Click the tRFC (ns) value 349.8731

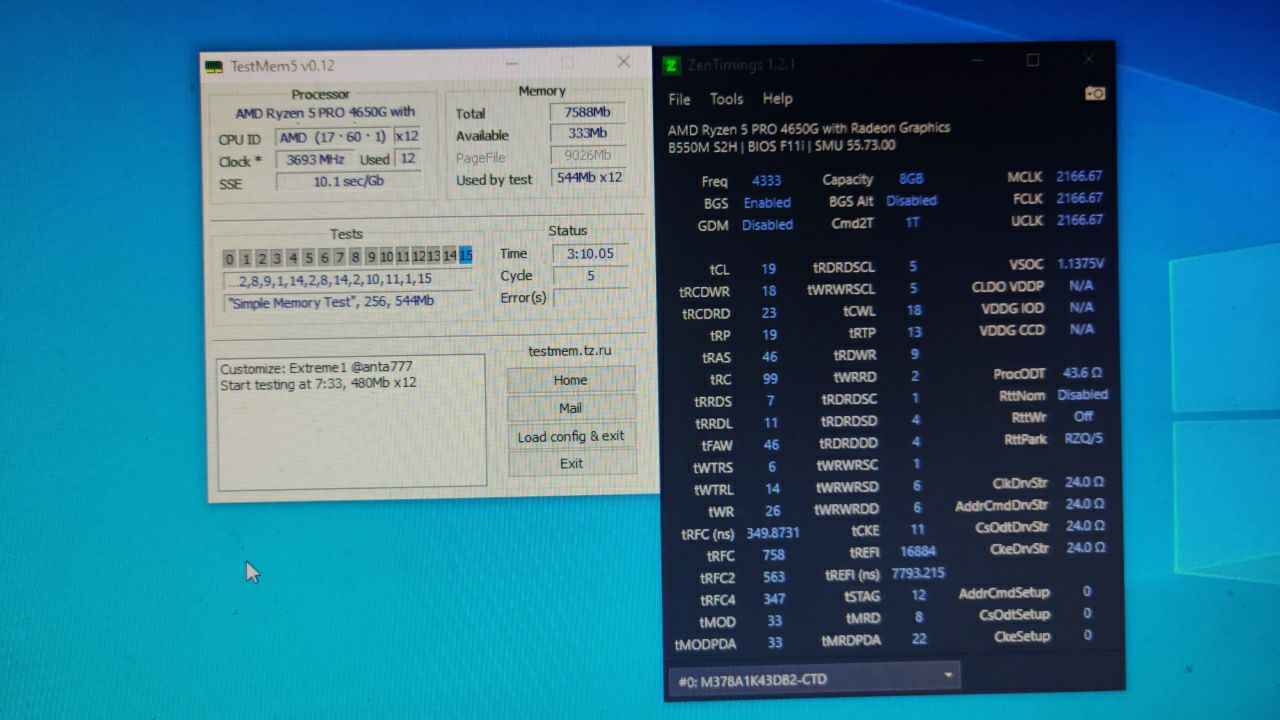(x=772, y=533)
